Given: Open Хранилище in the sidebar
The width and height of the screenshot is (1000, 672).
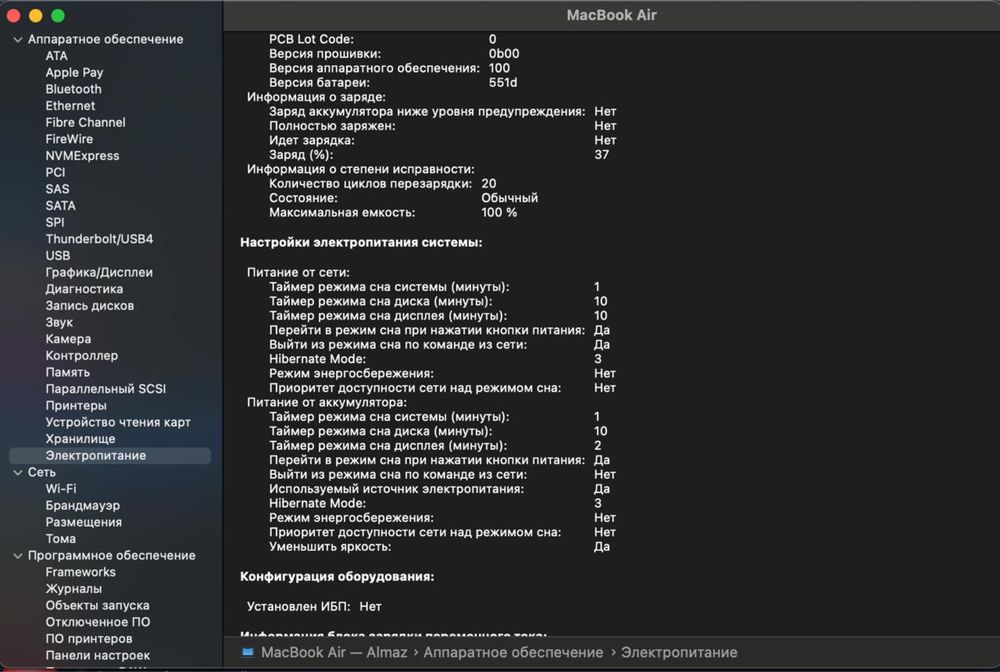Looking at the screenshot, I should tap(80, 439).
